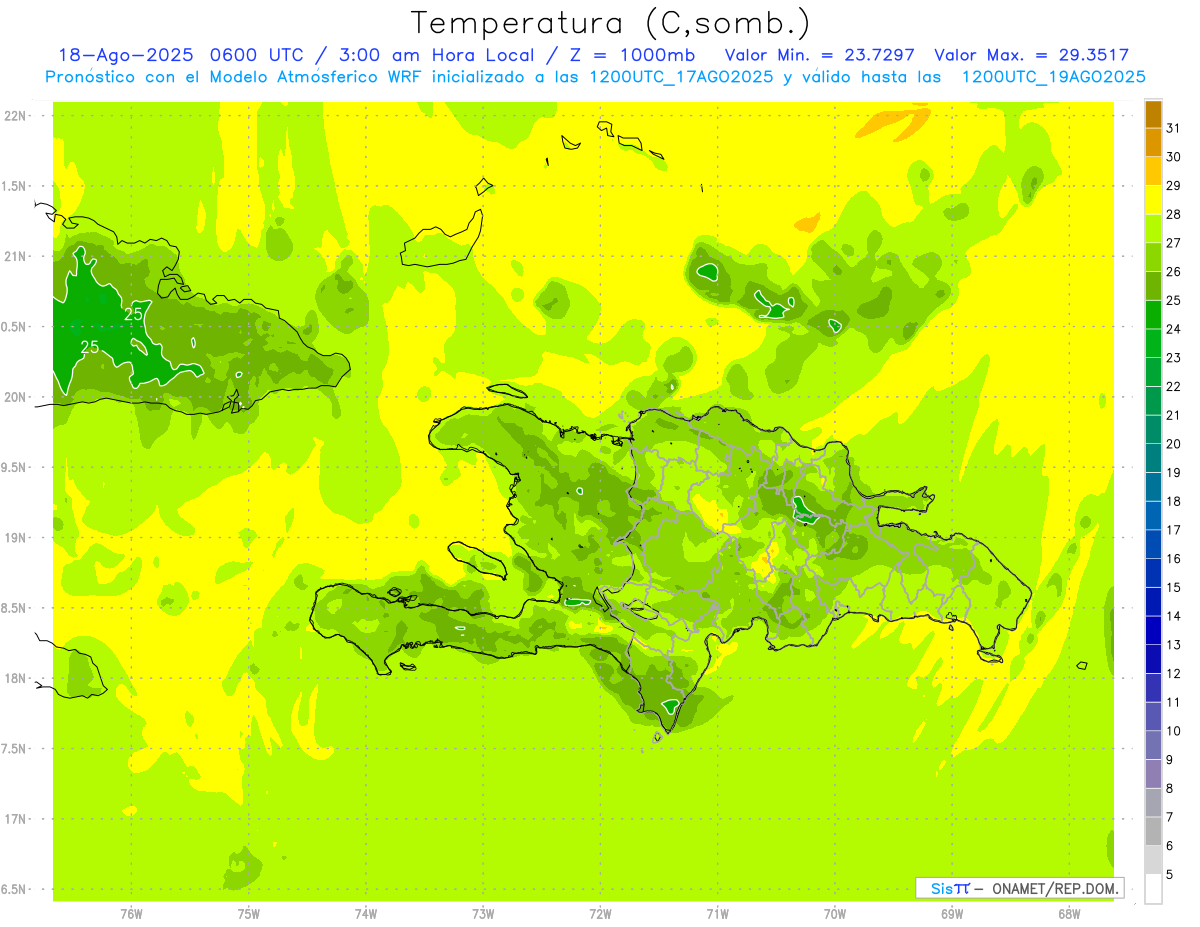
Task: Pick the teal swatch between 19 and 20
Action: pyautogui.click(x=1153, y=458)
